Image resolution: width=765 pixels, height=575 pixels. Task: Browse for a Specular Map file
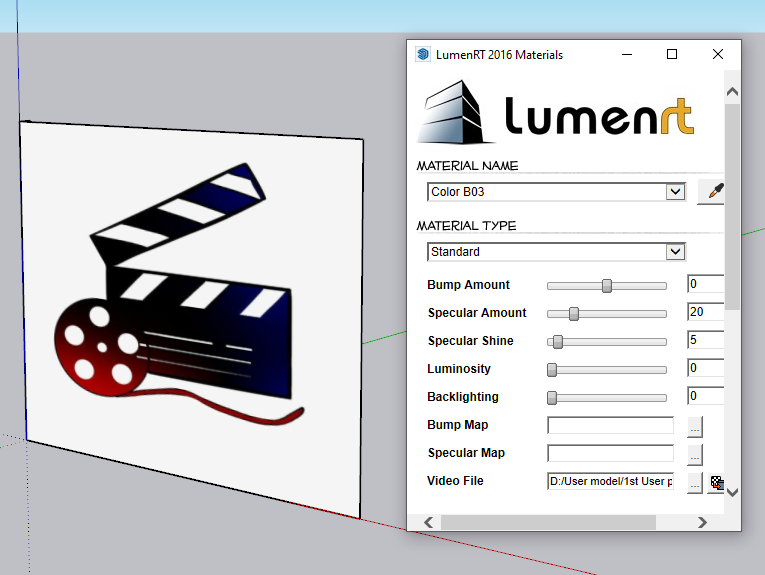[695, 454]
